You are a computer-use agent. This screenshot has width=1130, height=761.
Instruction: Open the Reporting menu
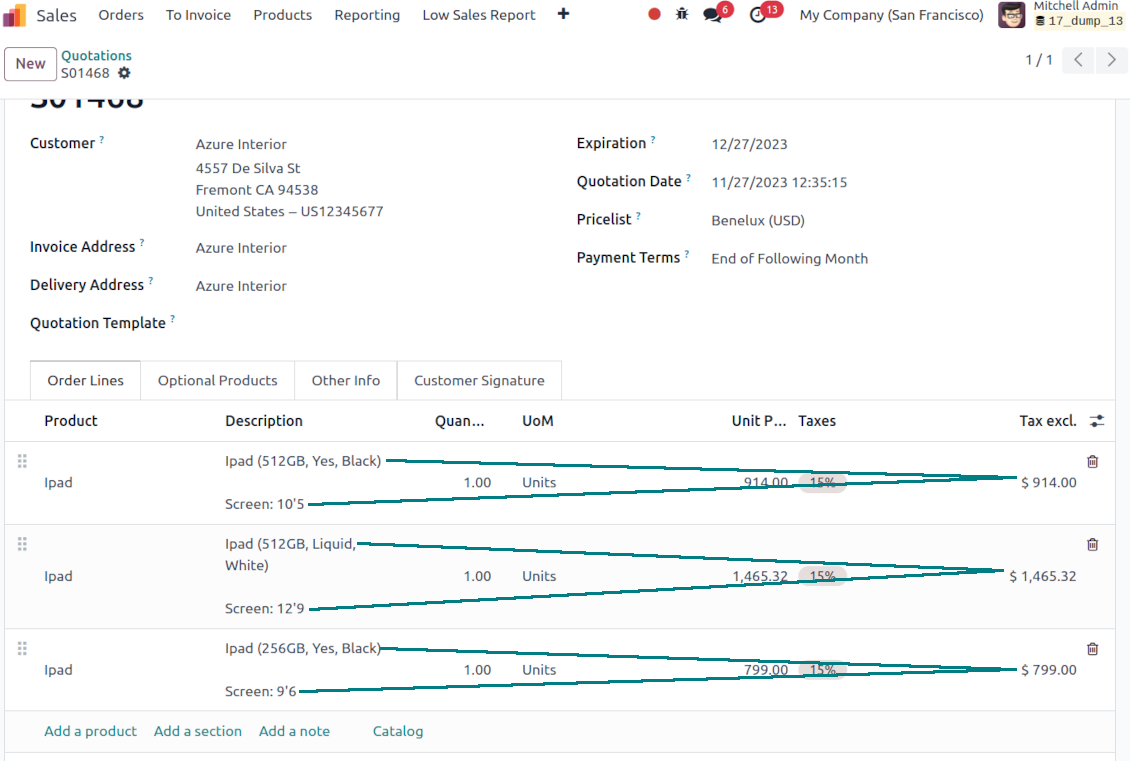pyautogui.click(x=367, y=15)
